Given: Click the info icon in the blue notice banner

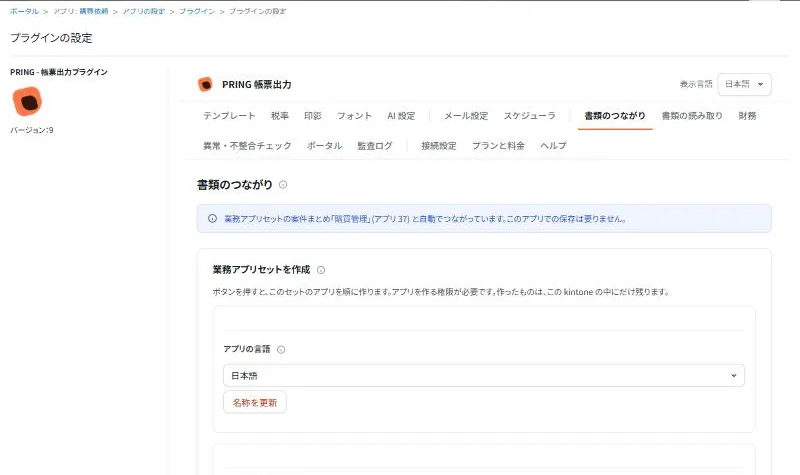Looking at the screenshot, I should (212, 218).
